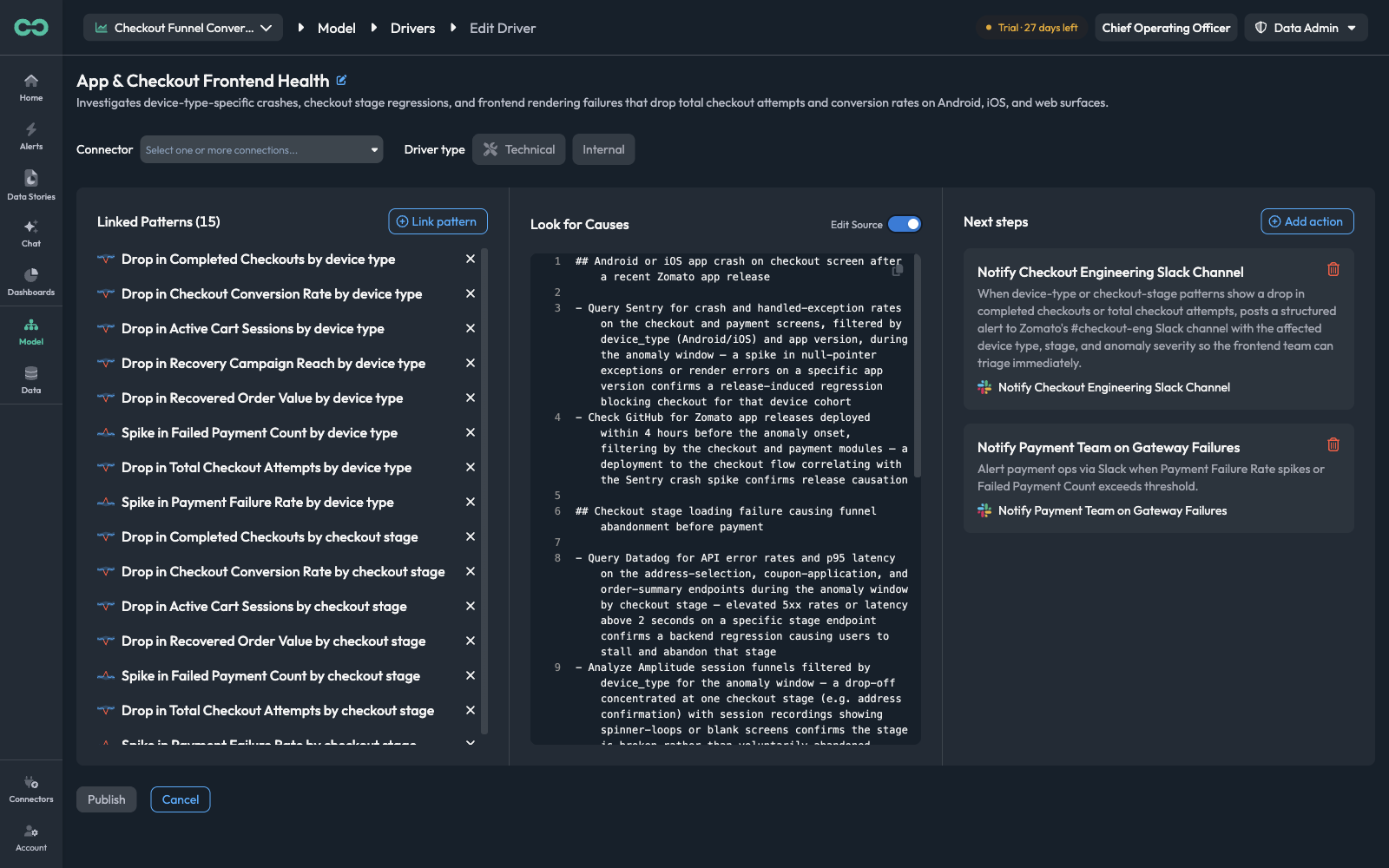Click Chief Operating Officer persona button
This screenshot has width=1389, height=868.
click(1166, 28)
